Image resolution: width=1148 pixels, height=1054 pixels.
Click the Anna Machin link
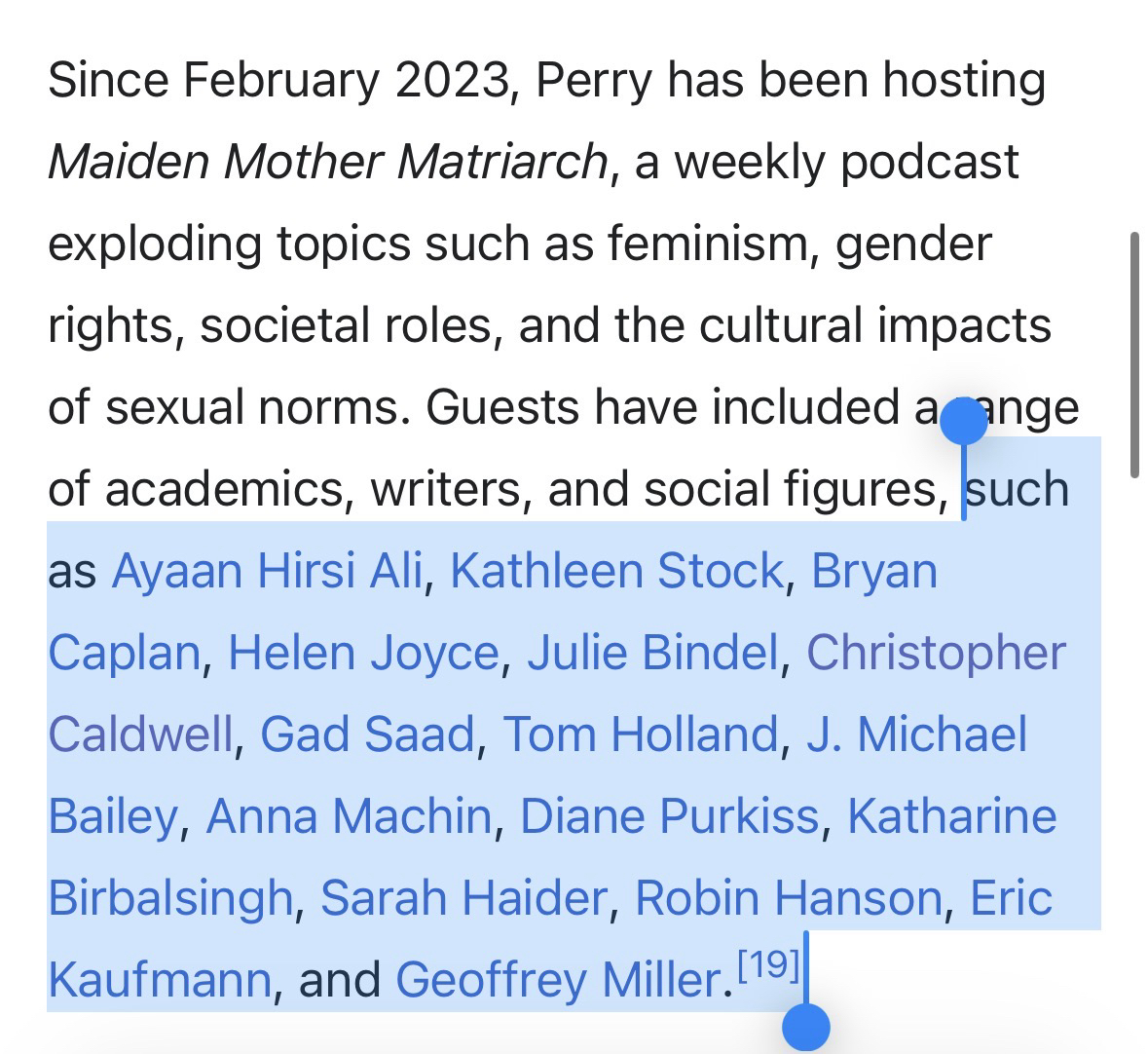click(x=349, y=816)
